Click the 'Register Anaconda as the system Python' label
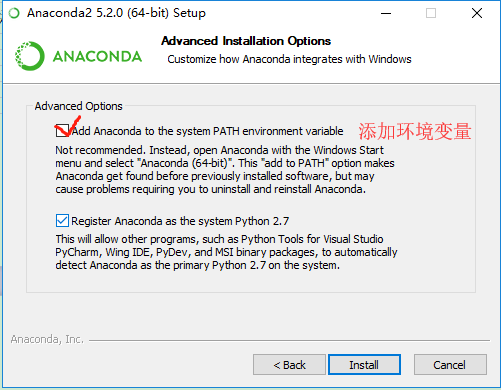 pos(180,221)
